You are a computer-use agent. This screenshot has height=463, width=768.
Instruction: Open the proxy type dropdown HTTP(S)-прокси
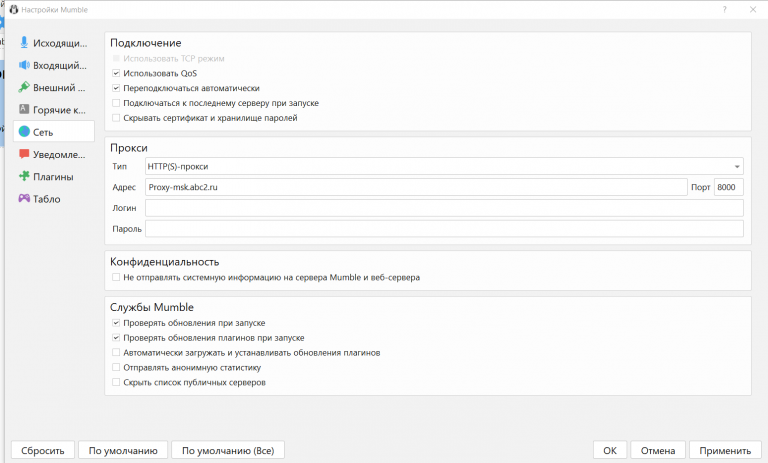click(x=444, y=166)
